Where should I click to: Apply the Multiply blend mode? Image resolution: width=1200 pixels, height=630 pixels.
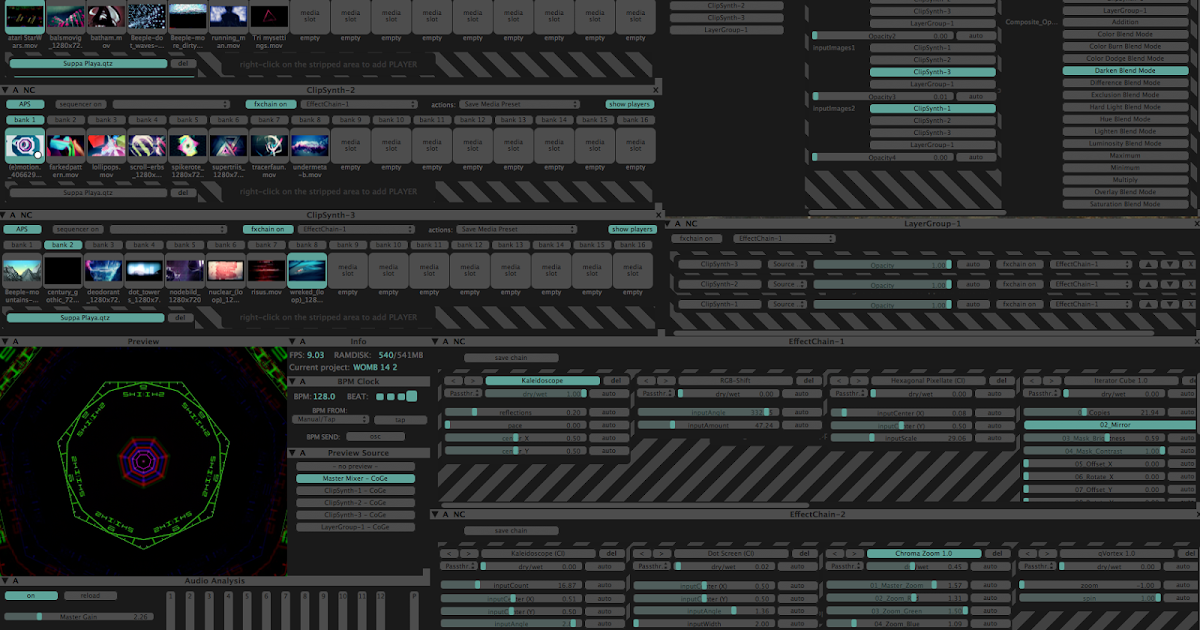1125,182
